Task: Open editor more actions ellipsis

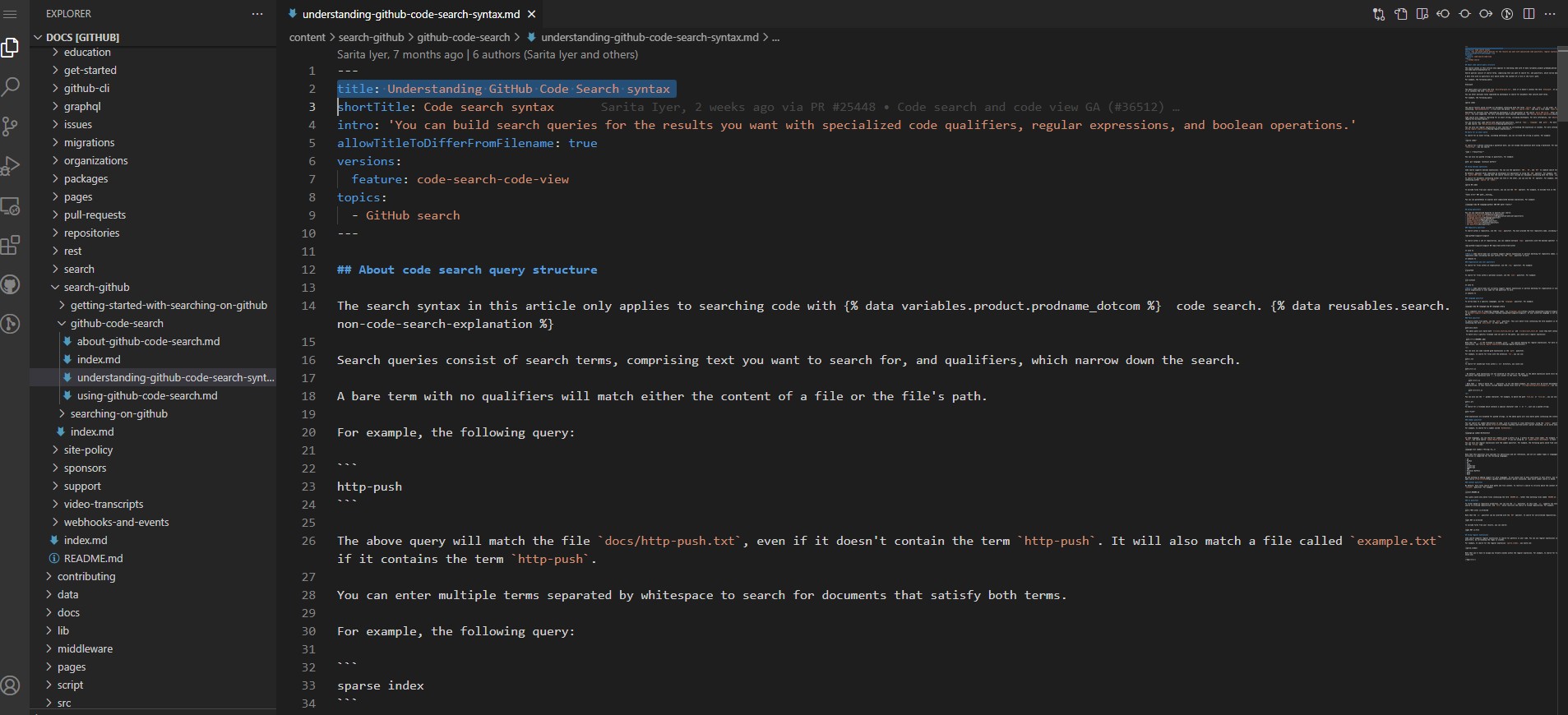Action: [x=1551, y=14]
